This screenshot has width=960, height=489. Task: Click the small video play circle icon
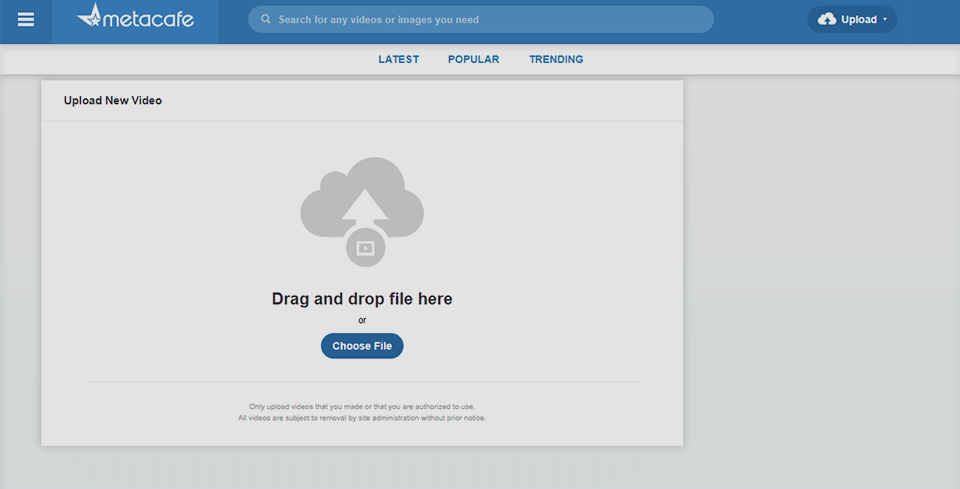(365, 248)
